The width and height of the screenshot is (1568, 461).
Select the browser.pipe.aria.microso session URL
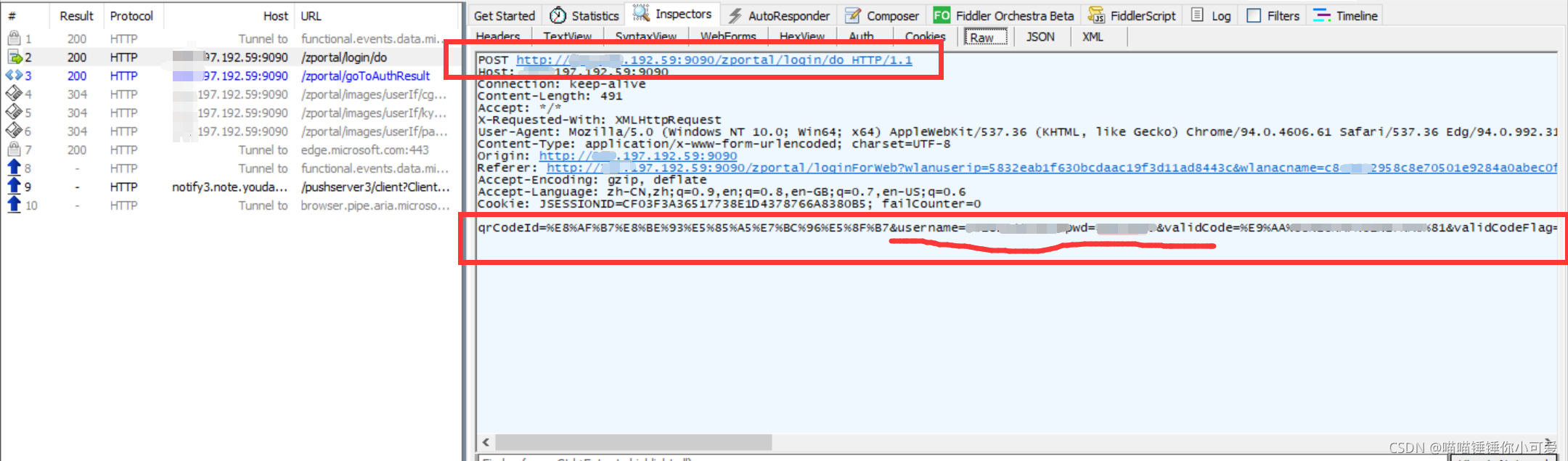[375, 205]
